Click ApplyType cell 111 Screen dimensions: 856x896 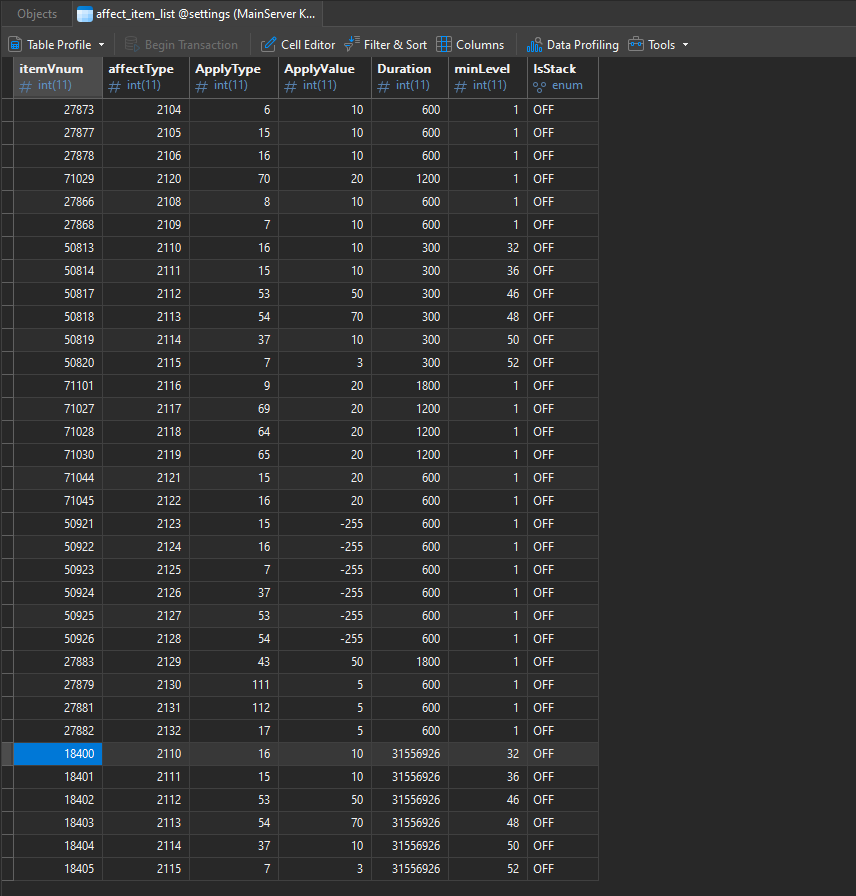point(234,685)
